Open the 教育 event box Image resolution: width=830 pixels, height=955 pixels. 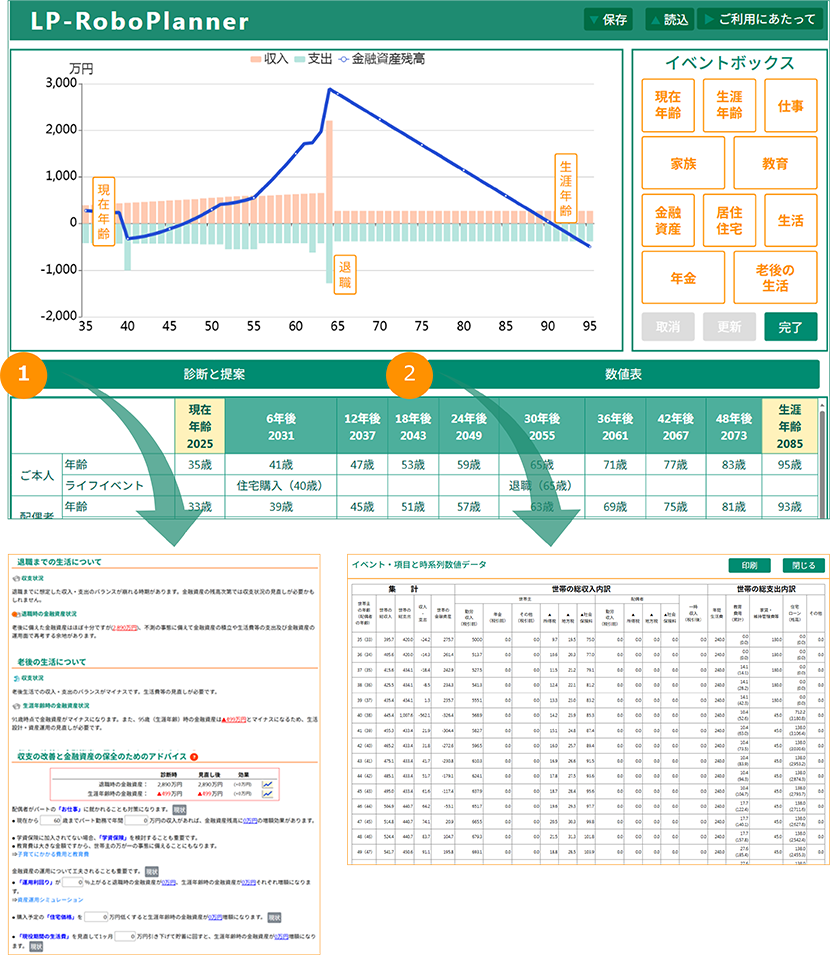pos(775,163)
